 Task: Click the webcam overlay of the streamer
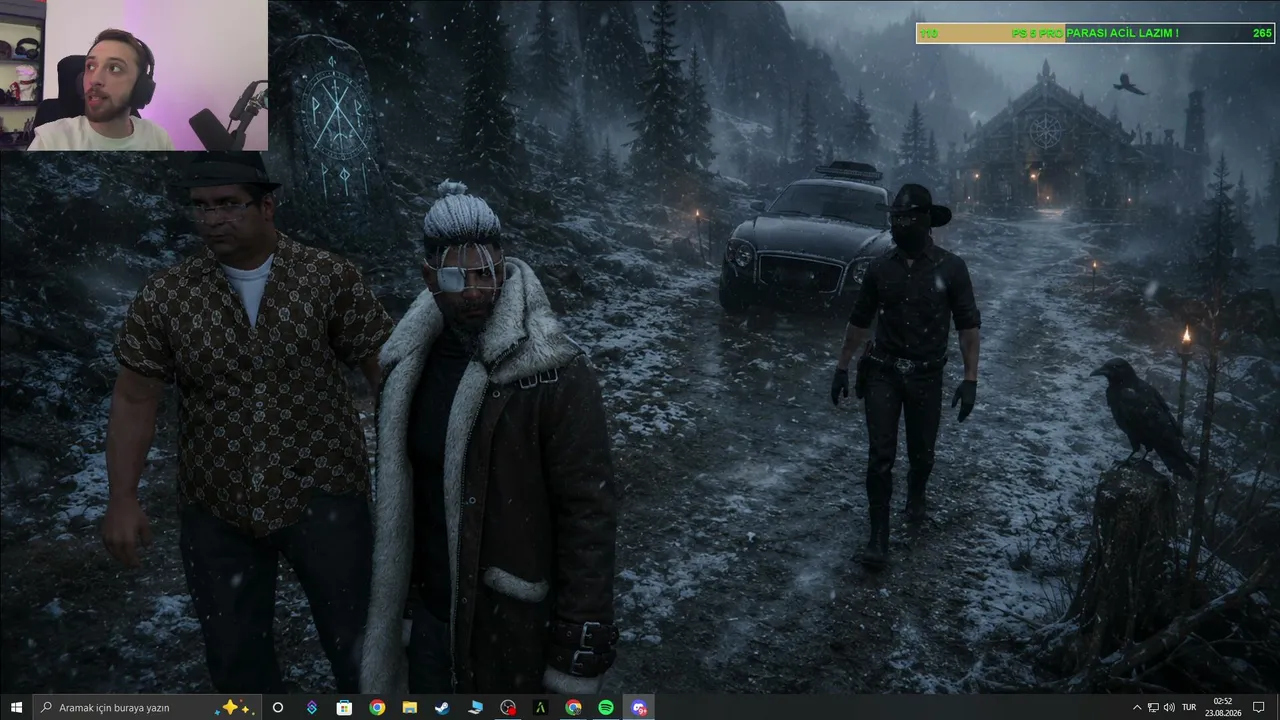point(134,75)
